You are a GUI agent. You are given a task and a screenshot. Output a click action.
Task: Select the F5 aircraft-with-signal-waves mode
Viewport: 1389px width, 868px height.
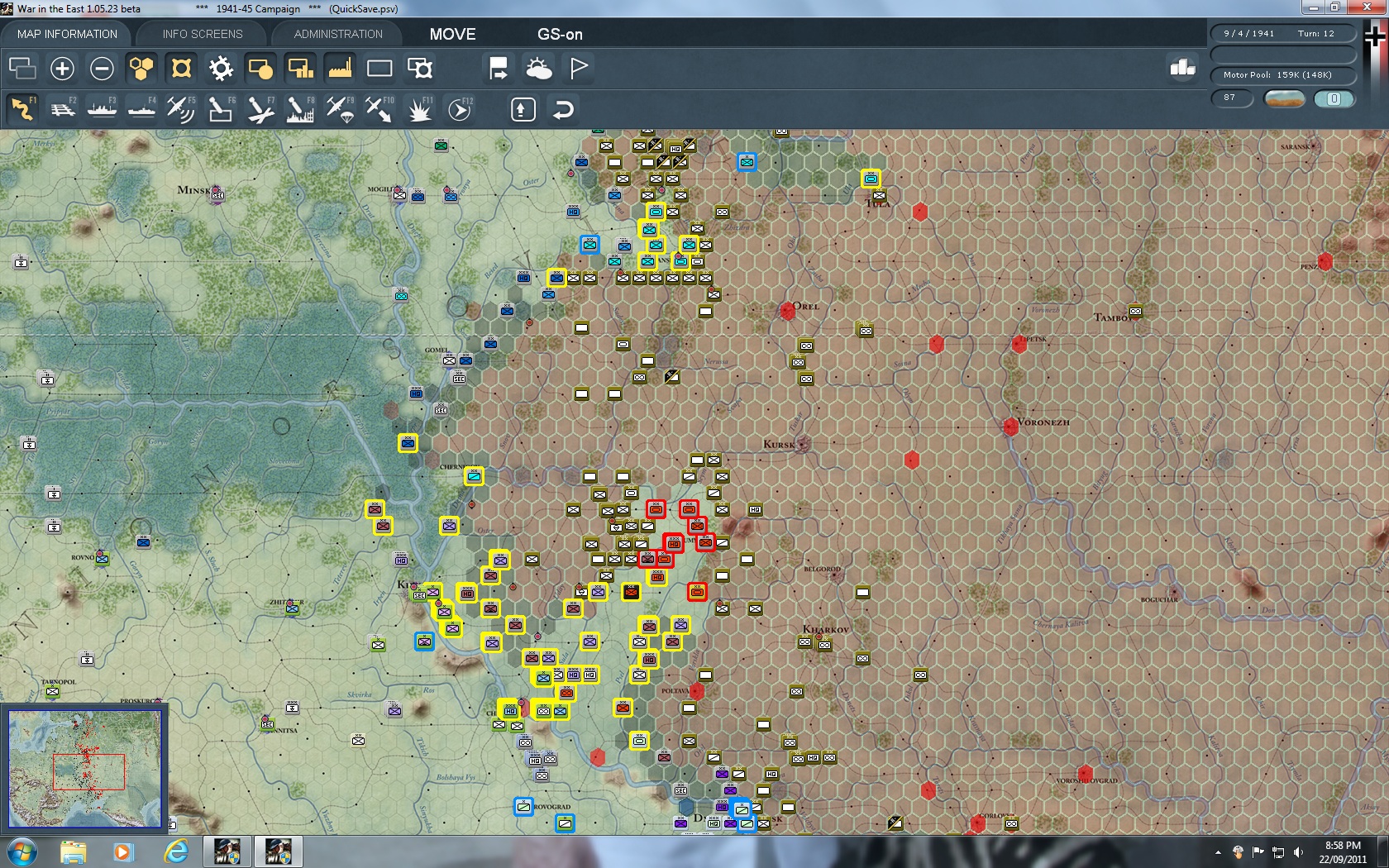point(181,109)
